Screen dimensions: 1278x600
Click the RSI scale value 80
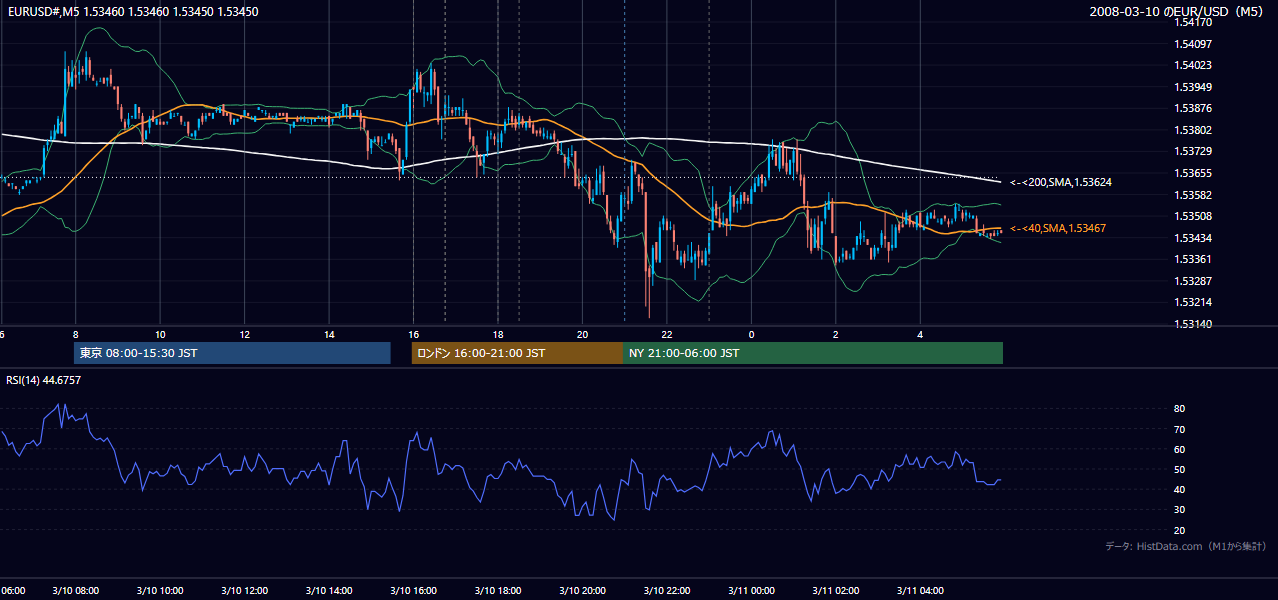tap(1180, 409)
